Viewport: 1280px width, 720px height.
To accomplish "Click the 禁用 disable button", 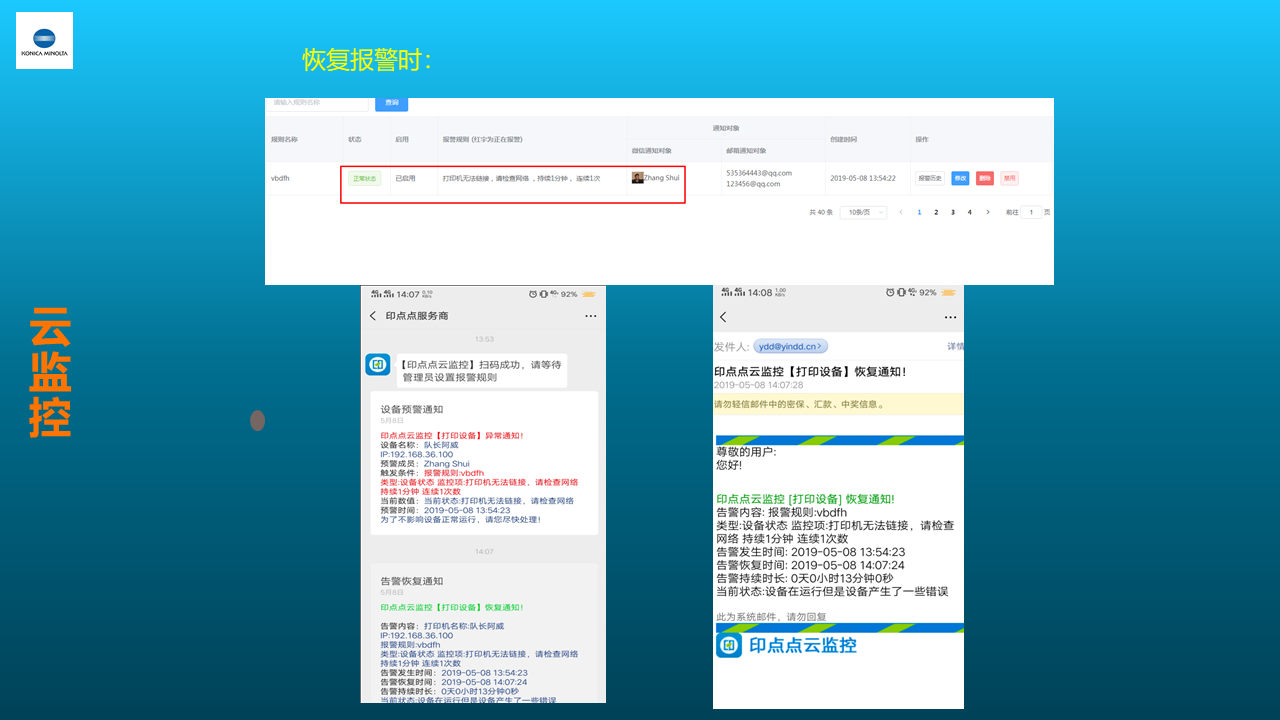I will [1010, 178].
